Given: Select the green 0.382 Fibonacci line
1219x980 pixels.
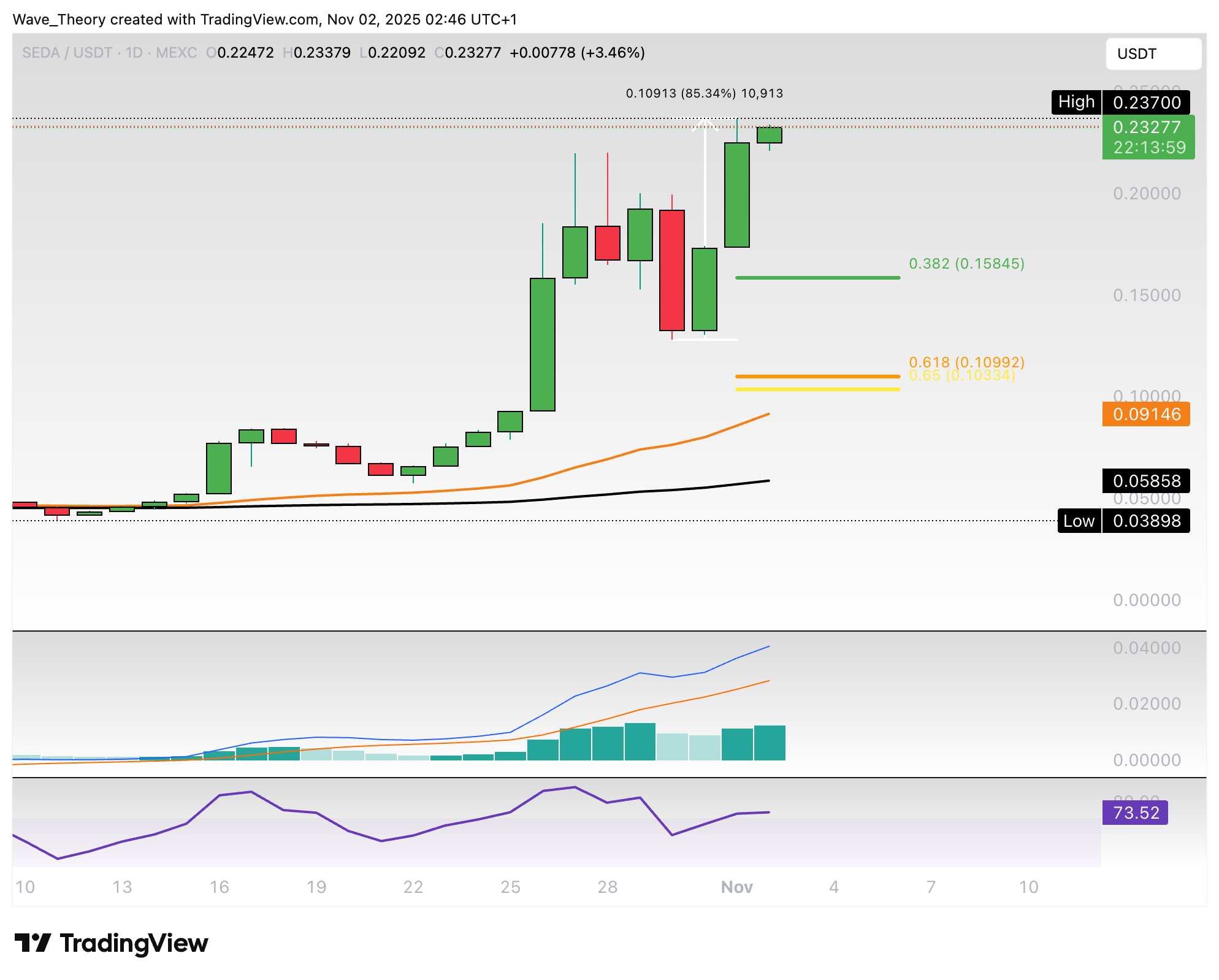Looking at the screenshot, I should 817,278.
